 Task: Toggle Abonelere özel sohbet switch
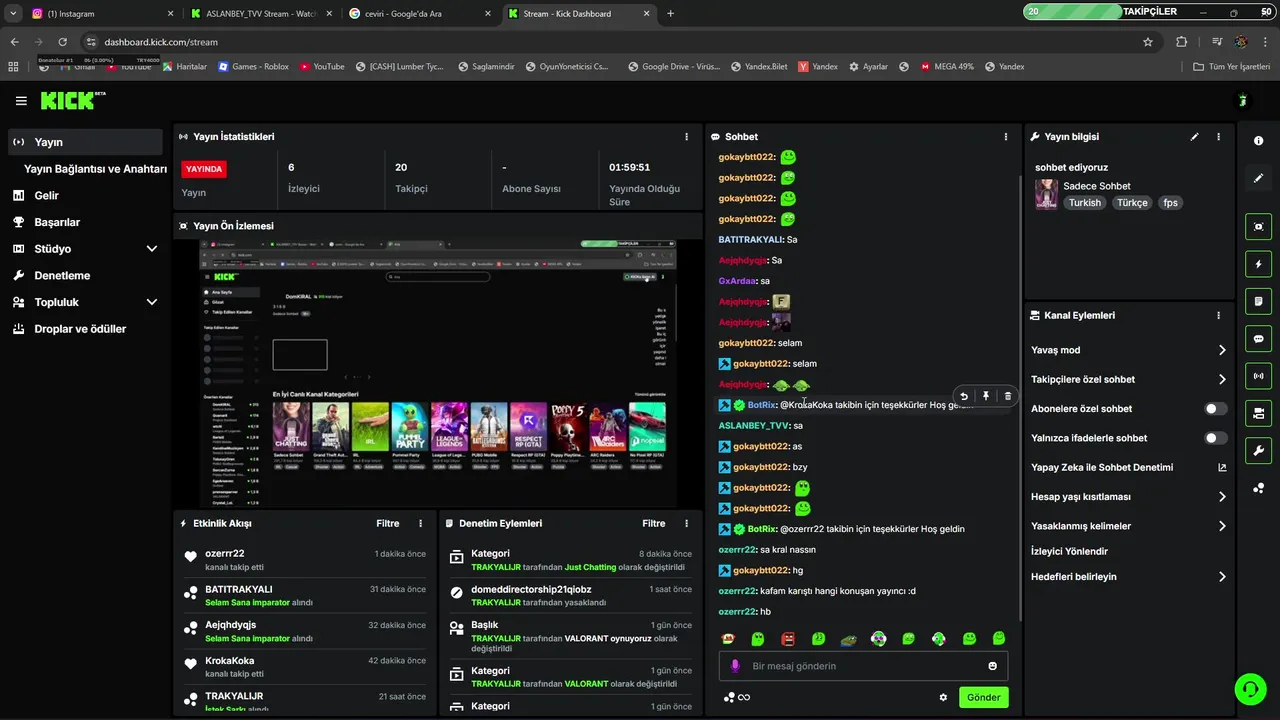tap(1216, 409)
